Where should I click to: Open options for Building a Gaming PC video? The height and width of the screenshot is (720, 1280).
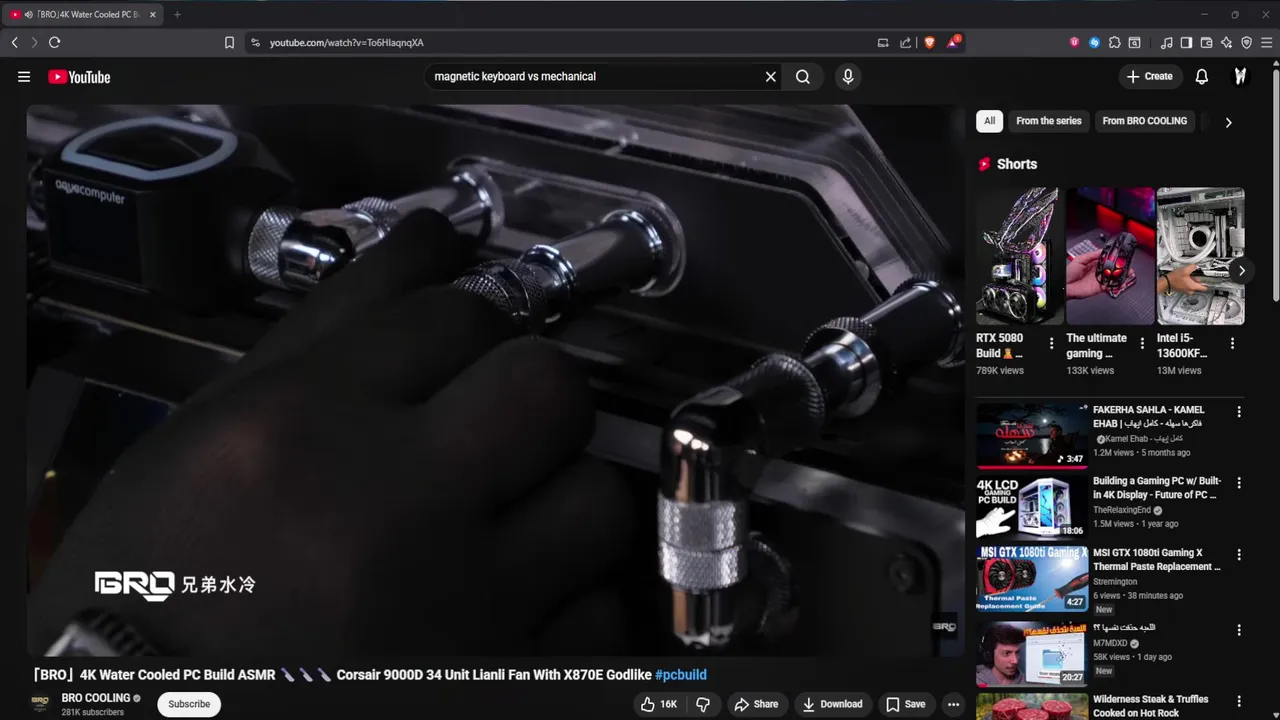(x=1239, y=483)
